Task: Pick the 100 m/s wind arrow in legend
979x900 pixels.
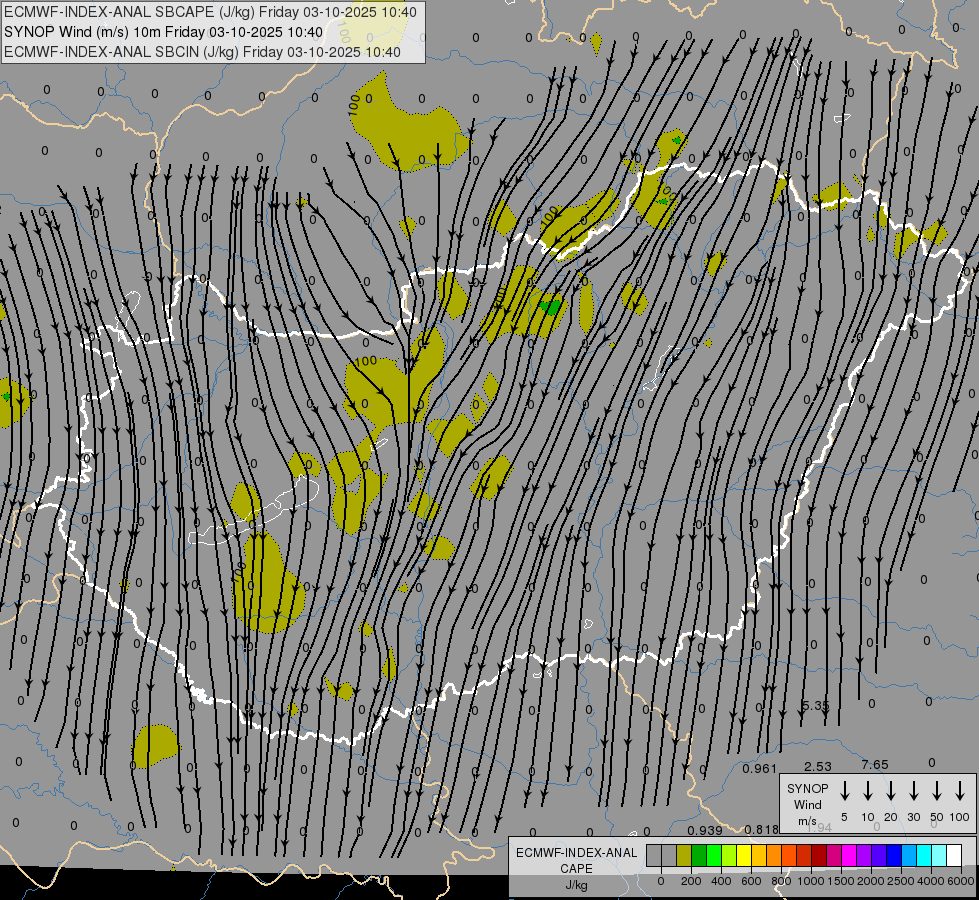Action: coord(960,791)
